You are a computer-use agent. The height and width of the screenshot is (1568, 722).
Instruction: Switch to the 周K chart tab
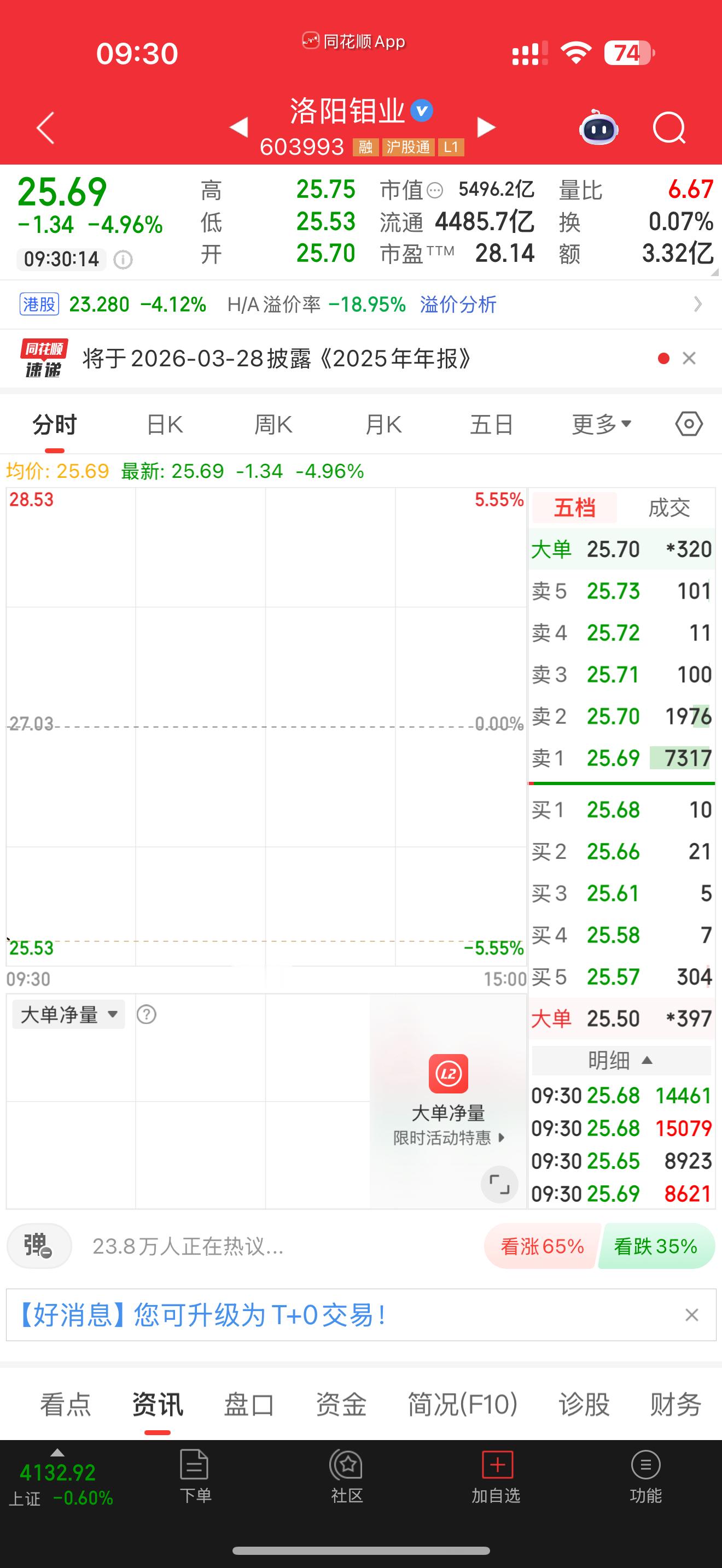[273, 424]
